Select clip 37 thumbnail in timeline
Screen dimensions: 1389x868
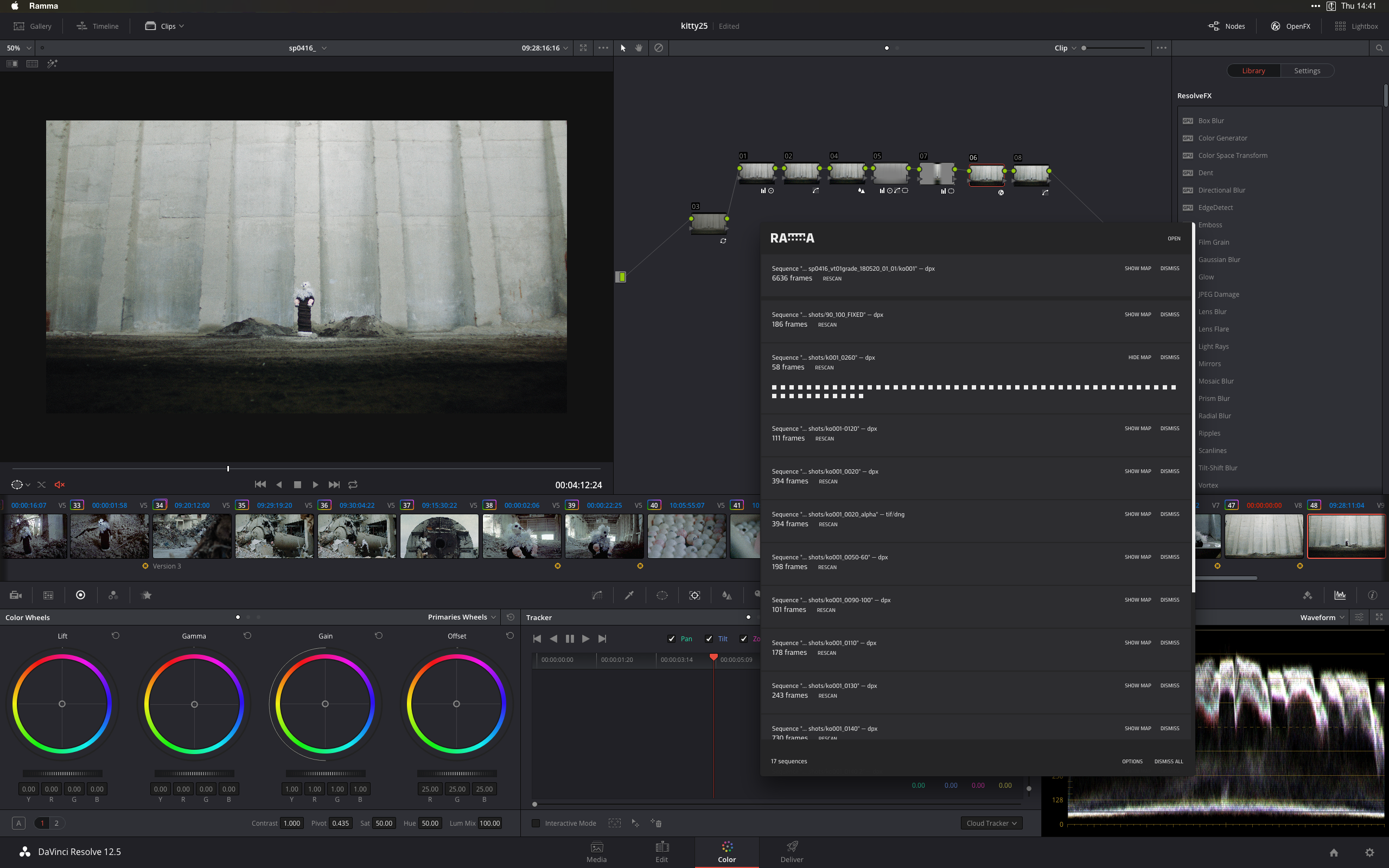point(439,536)
